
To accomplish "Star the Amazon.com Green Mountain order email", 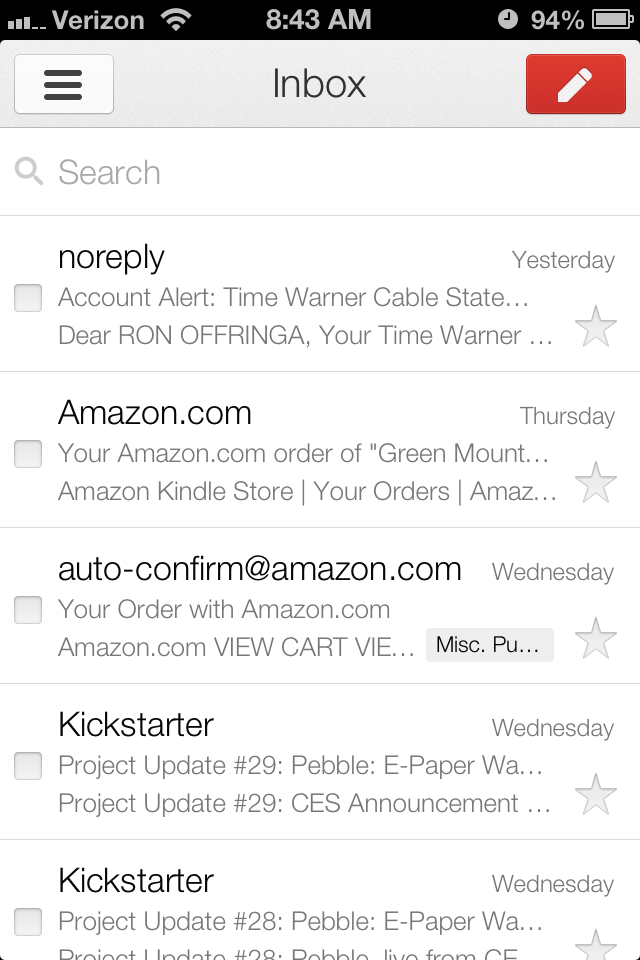I will coord(596,483).
